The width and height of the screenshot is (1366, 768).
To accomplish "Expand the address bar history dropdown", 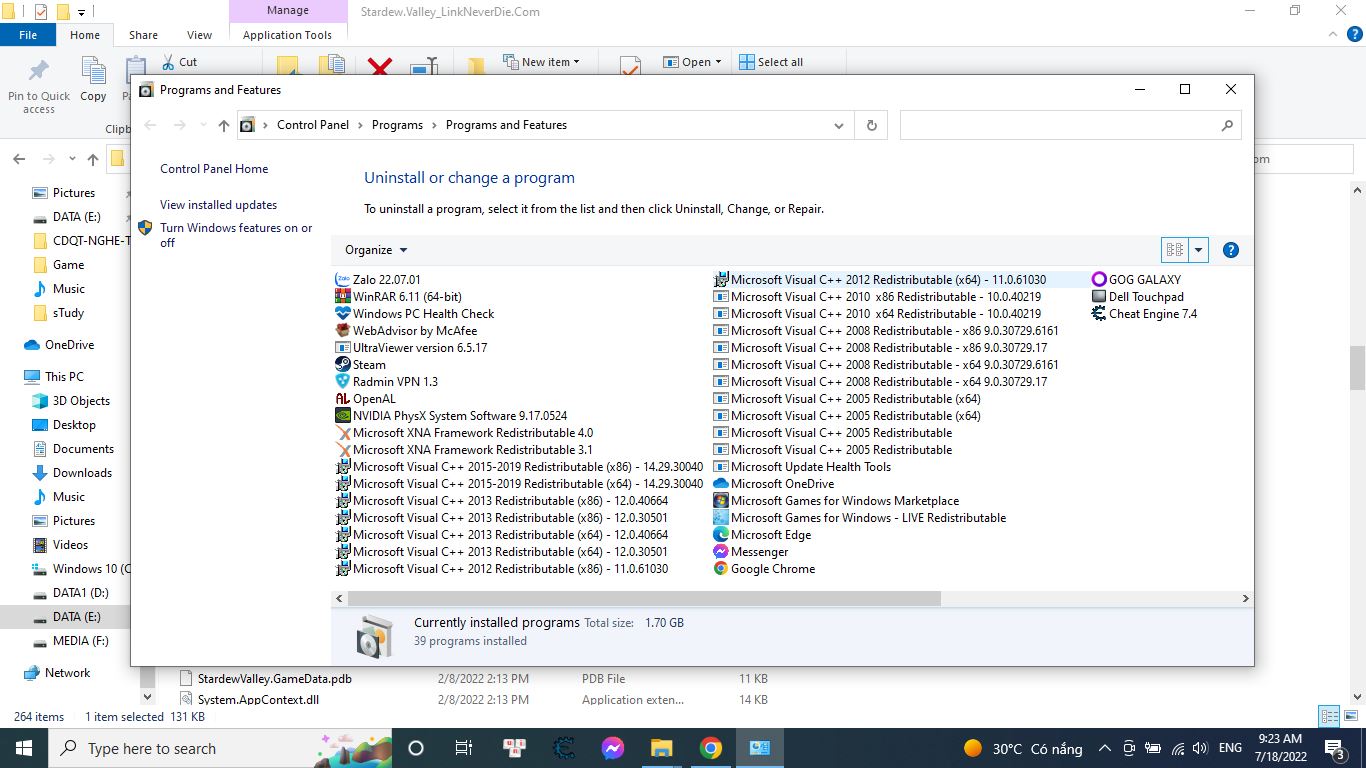I will click(838, 125).
